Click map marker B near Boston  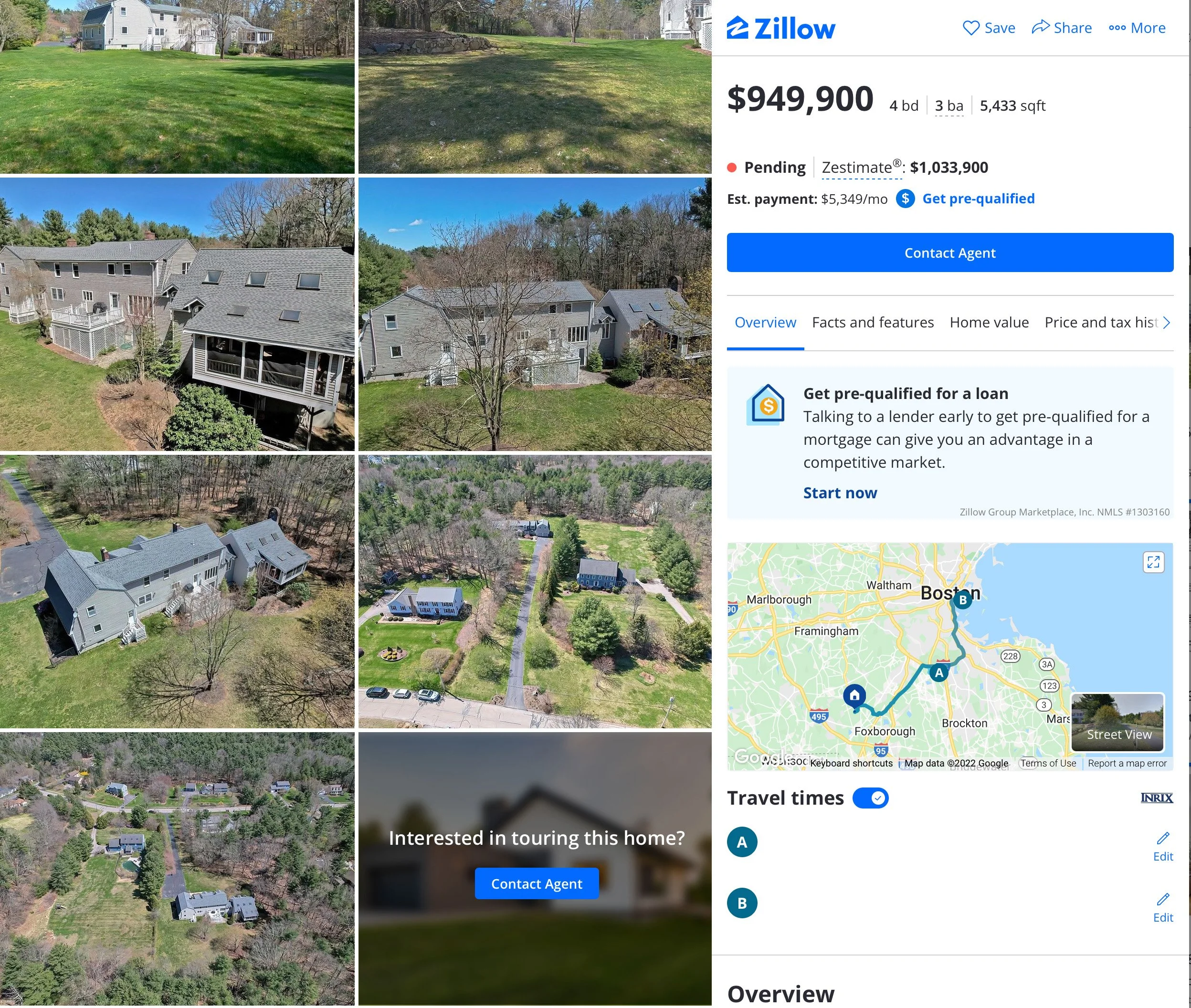pyautogui.click(x=963, y=600)
